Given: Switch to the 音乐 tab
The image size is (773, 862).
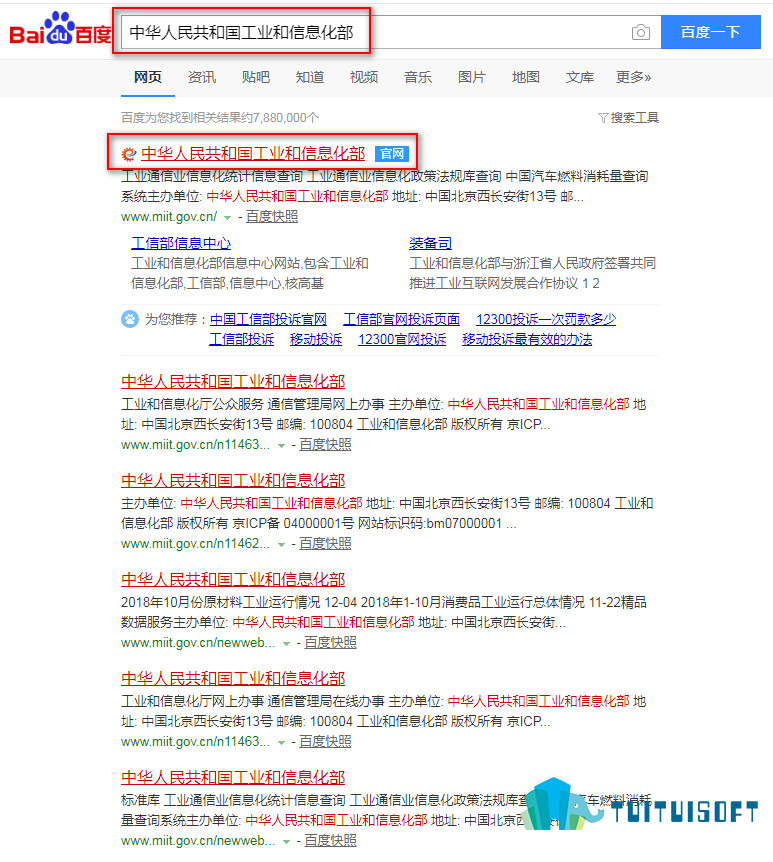Looking at the screenshot, I should [x=418, y=77].
